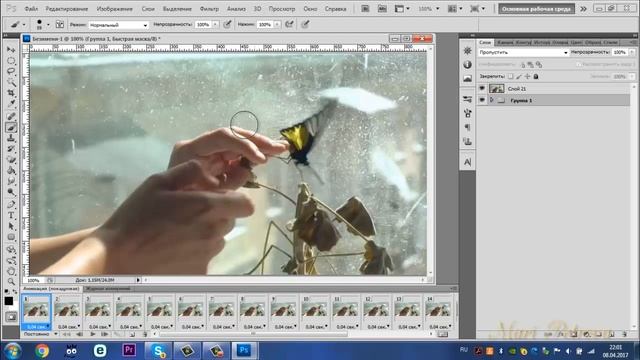Image resolution: width=640 pixels, height=360 pixels.
Task: Enable lock image pixels brush icon
Action: click(x=519, y=76)
